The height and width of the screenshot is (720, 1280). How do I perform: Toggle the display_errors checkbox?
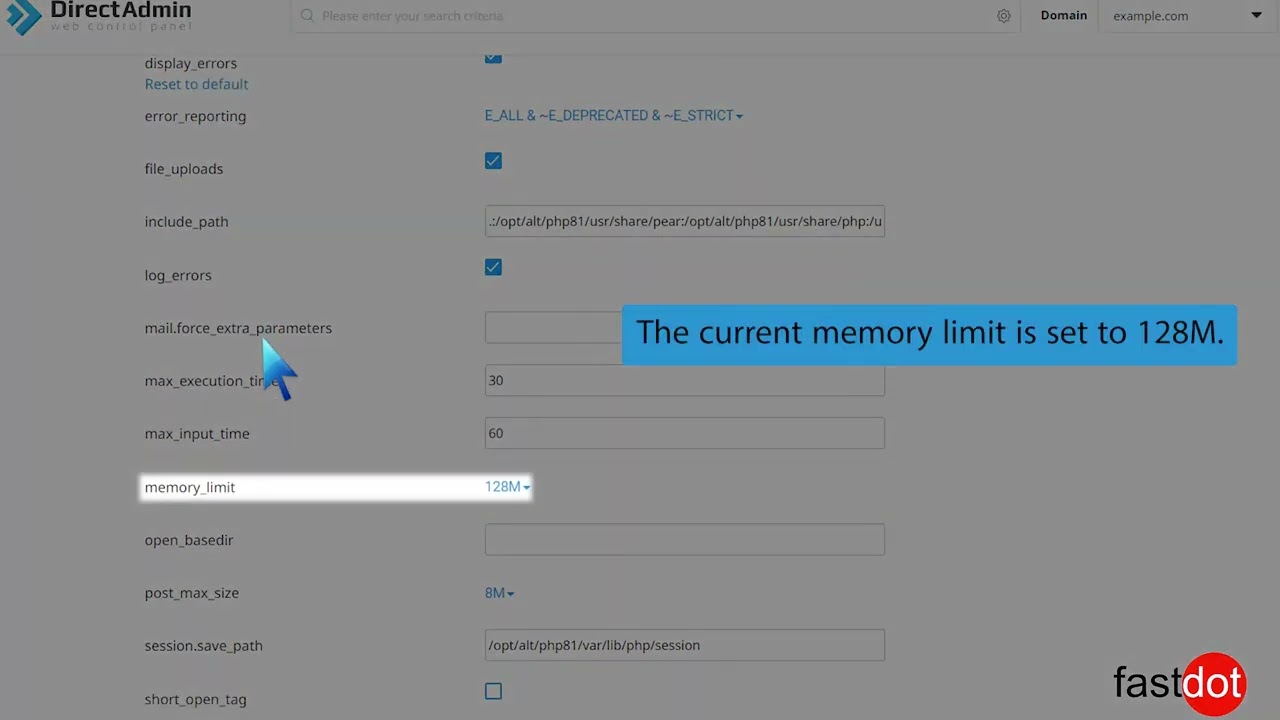[x=493, y=57]
